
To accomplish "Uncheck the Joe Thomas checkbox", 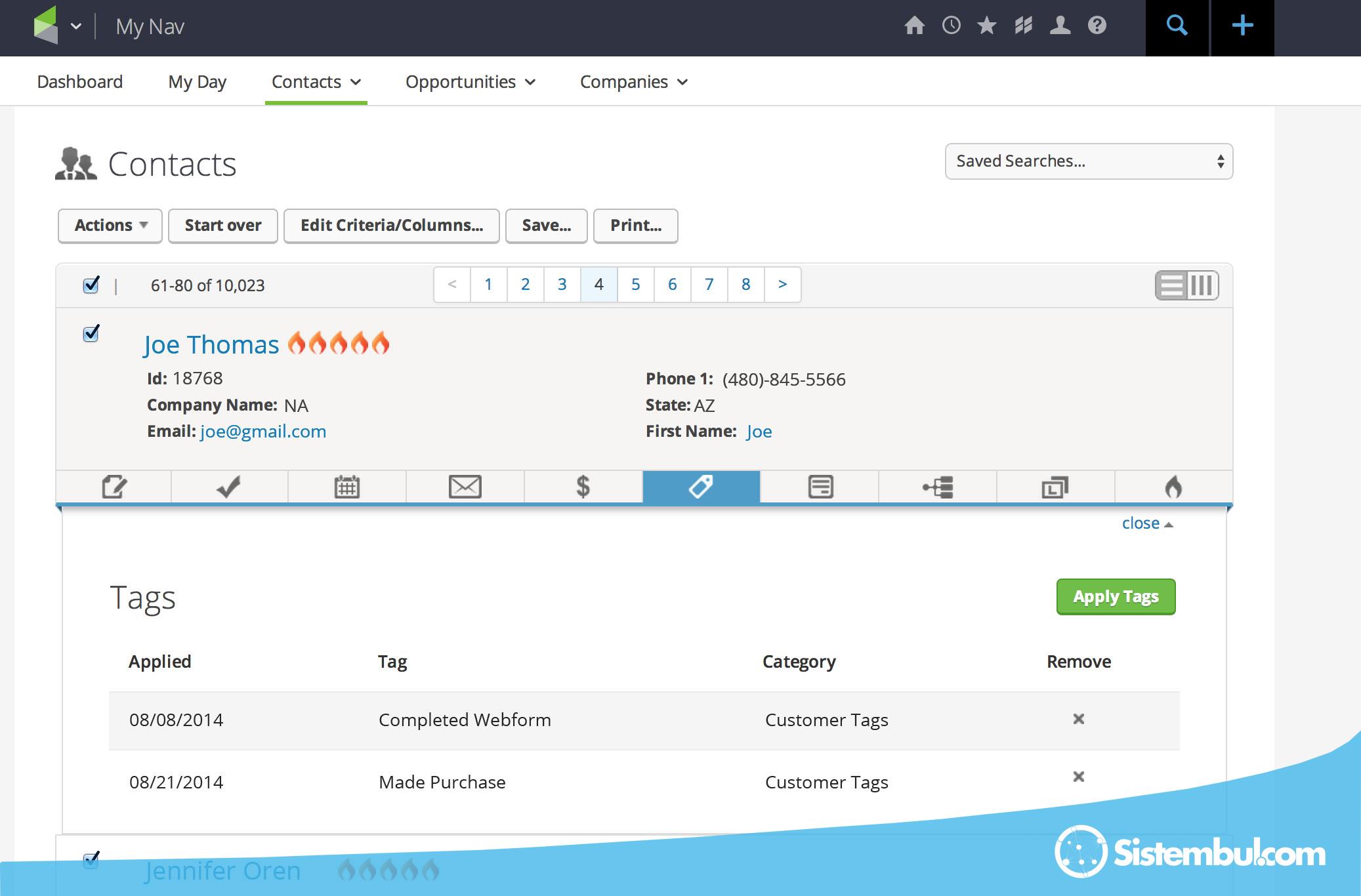I will [x=91, y=333].
